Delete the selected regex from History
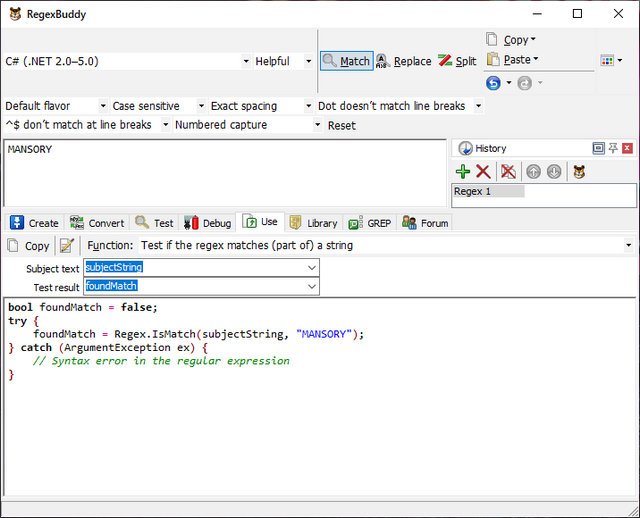The image size is (640, 518). (x=483, y=172)
